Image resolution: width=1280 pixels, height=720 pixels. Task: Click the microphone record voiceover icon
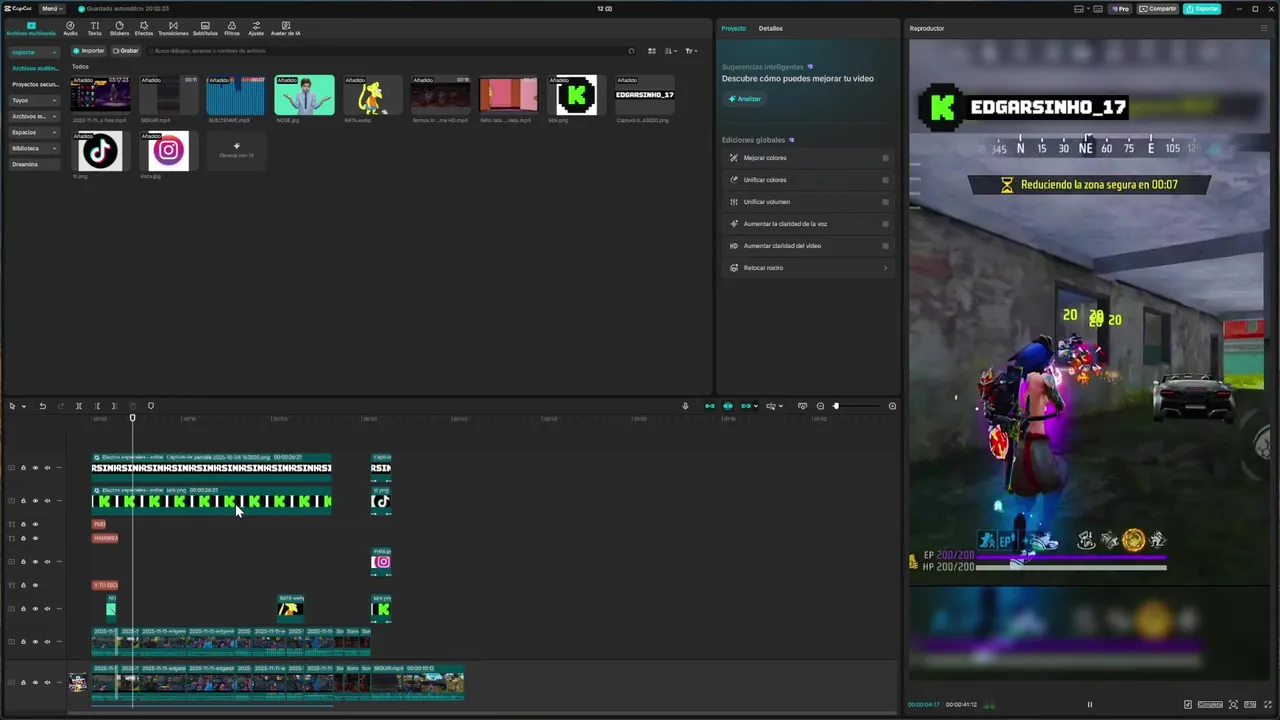tap(685, 406)
